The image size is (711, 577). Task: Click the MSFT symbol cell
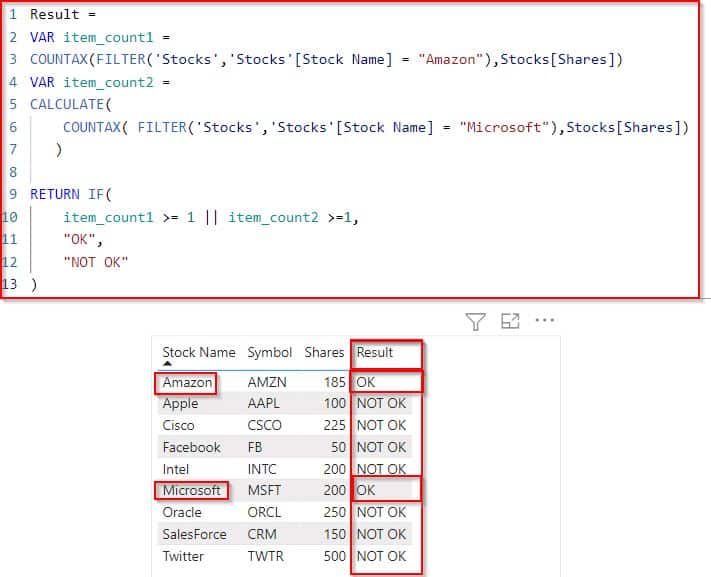[264, 490]
